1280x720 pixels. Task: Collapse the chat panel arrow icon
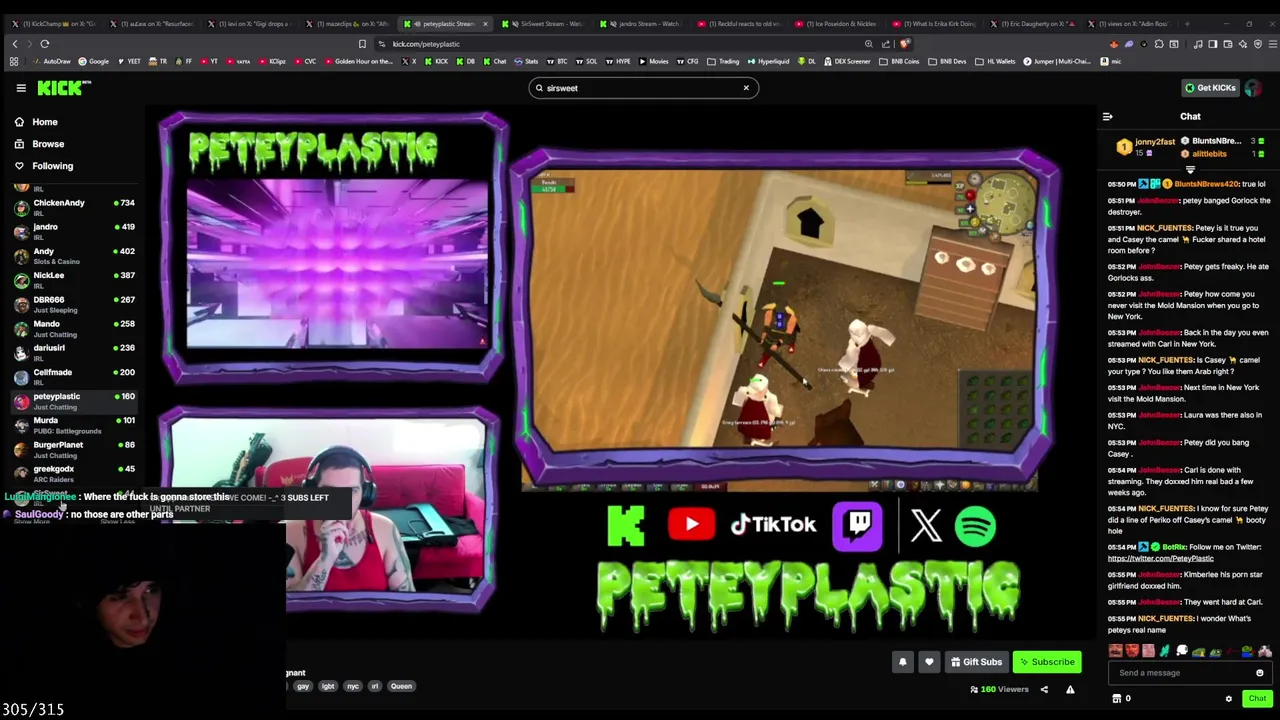coord(1107,117)
